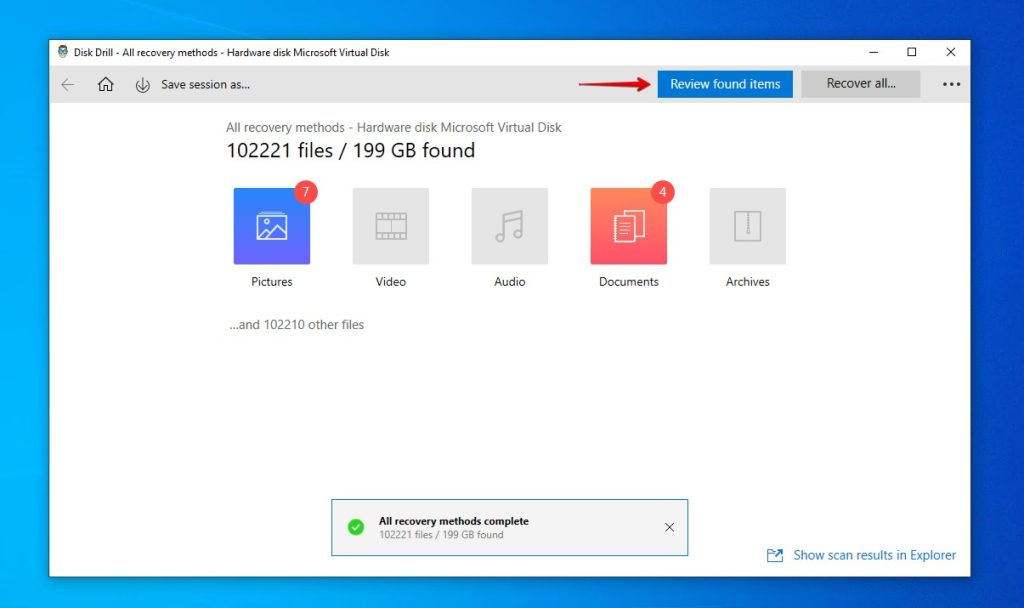Open Review found items
1024x608 pixels.
click(725, 84)
